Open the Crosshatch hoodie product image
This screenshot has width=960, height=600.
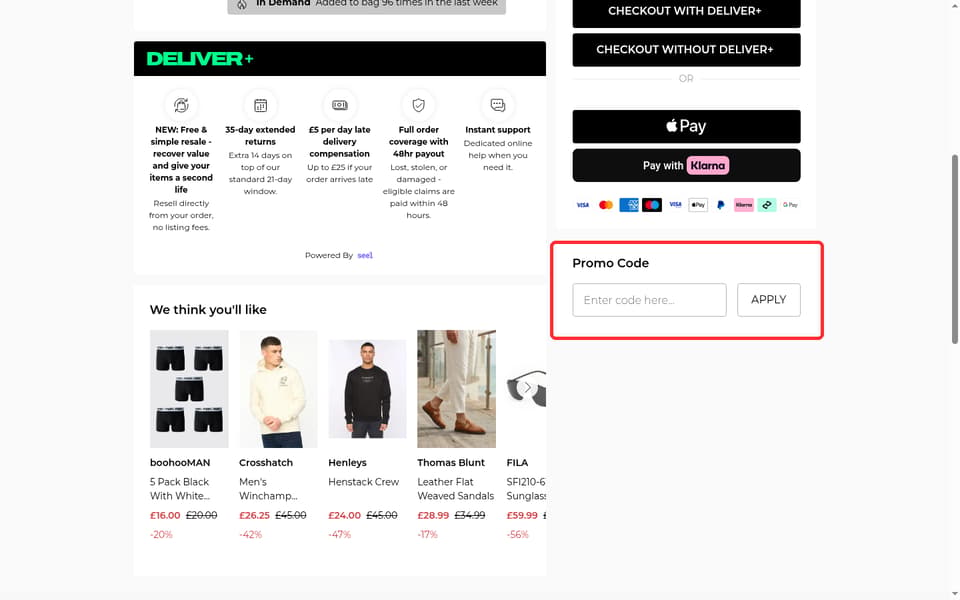(x=278, y=389)
